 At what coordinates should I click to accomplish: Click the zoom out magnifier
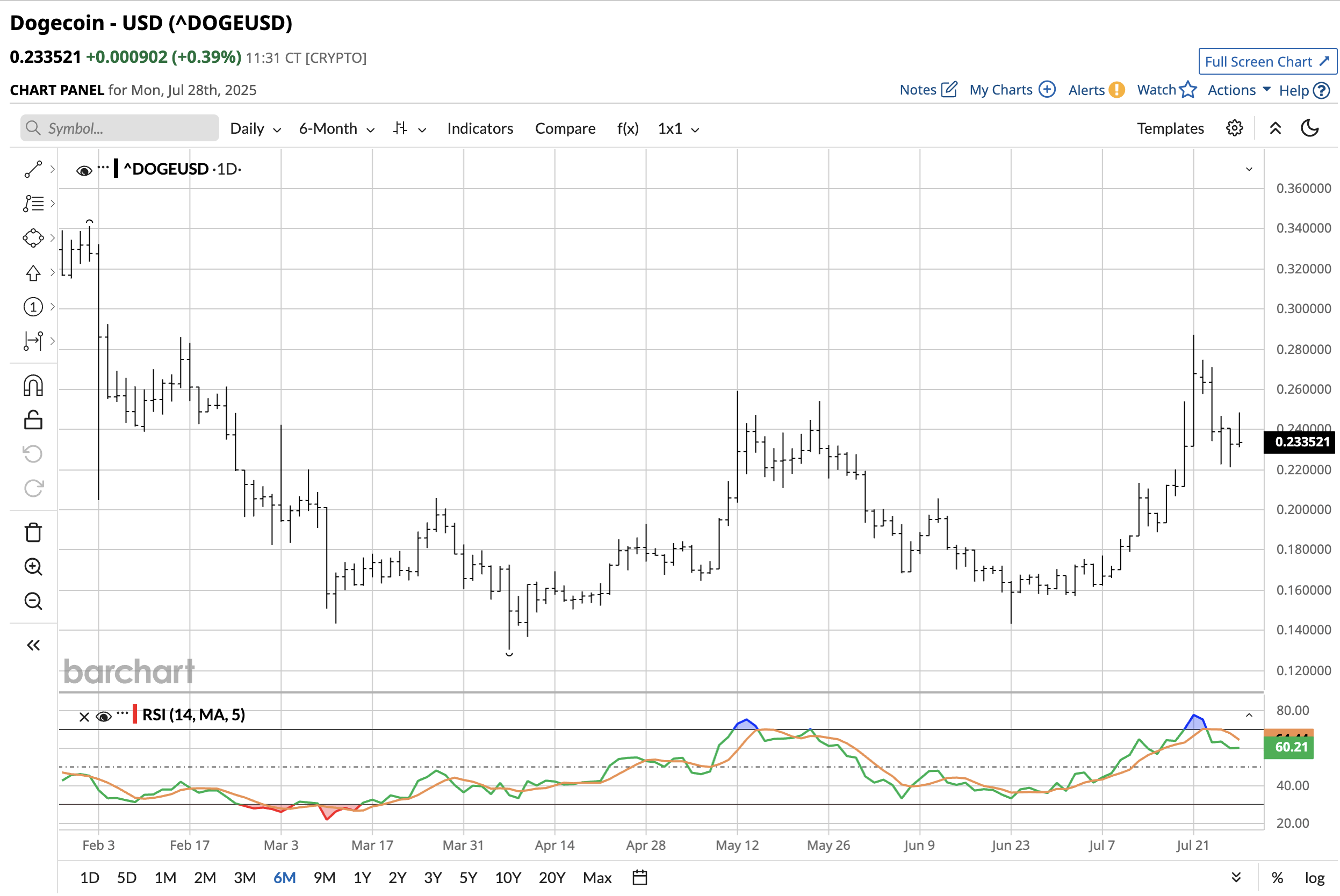coord(33,601)
